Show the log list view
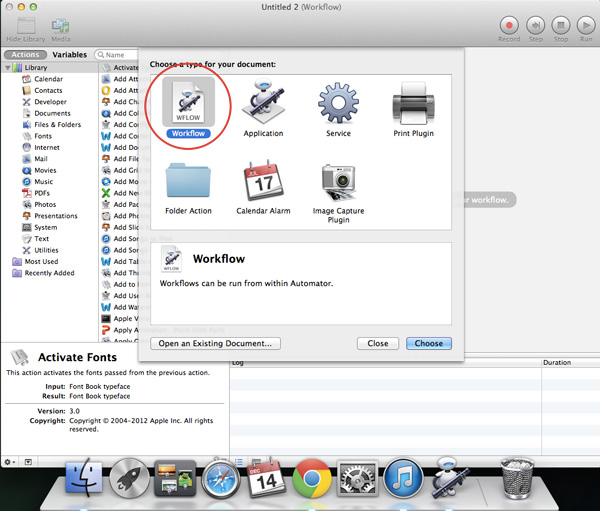This screenshot has height=511, width=600. (x=238, y=462)
